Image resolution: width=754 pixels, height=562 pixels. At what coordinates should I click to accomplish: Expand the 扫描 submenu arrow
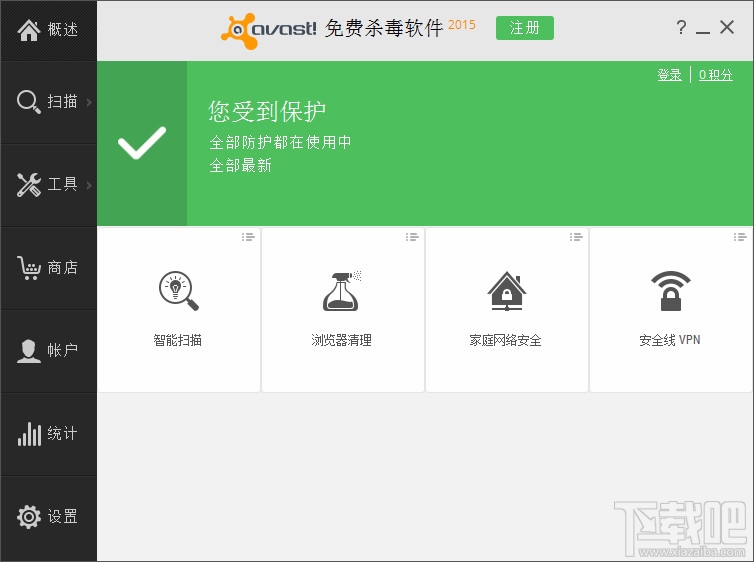point(89,102)
